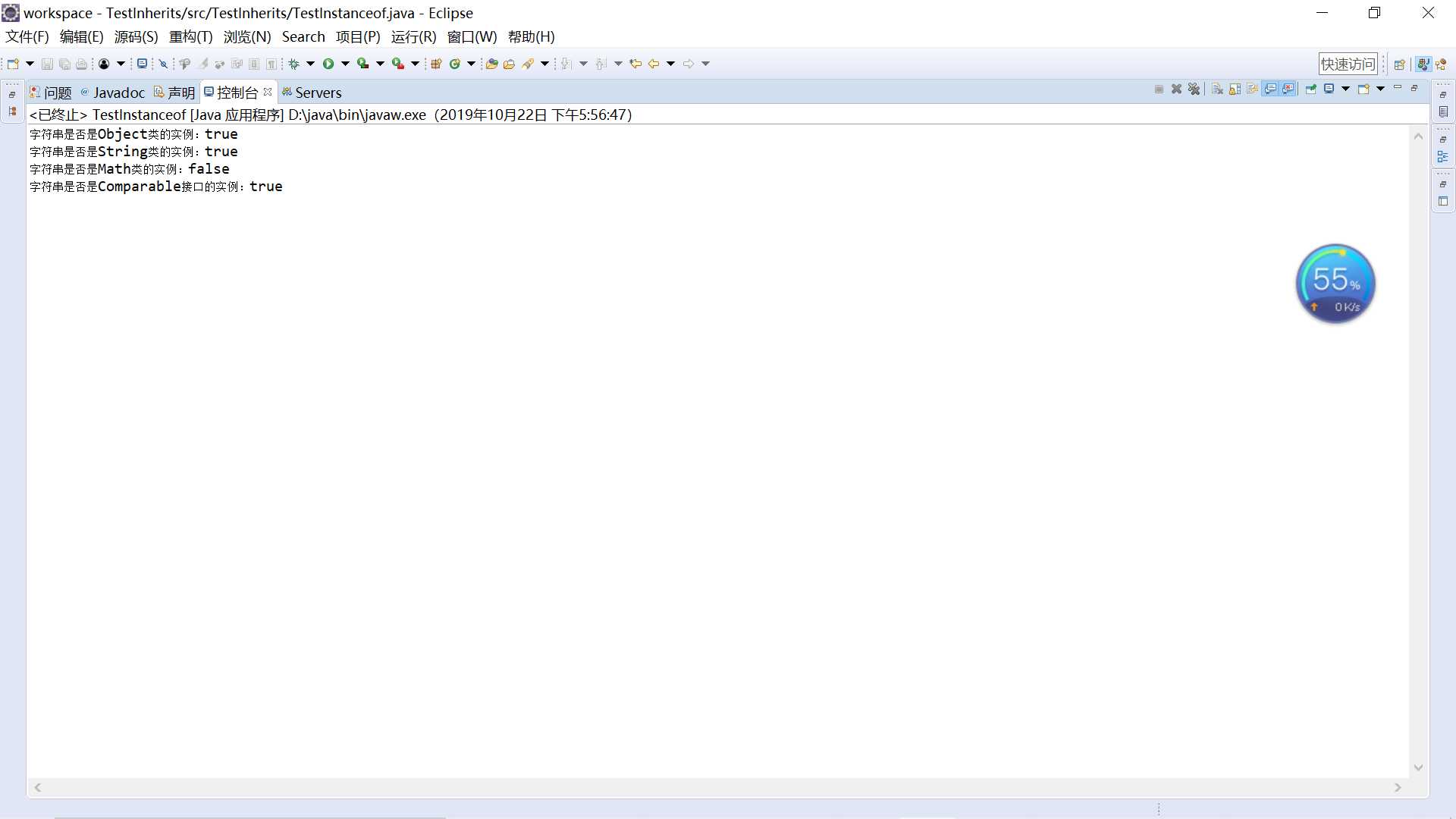Click the Quick Access (快速访问) field
Screen dimensions: 1456x819
[x=1348, y=64]
